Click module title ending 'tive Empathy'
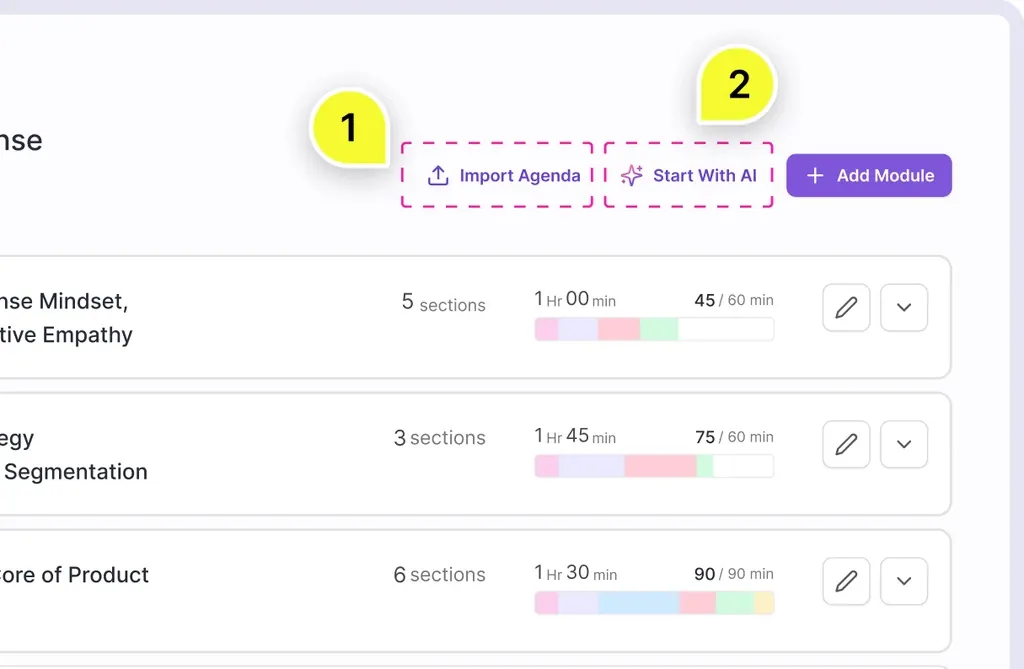The width and height of the screenshot is (1024, 669). click(x=66, y=318)
